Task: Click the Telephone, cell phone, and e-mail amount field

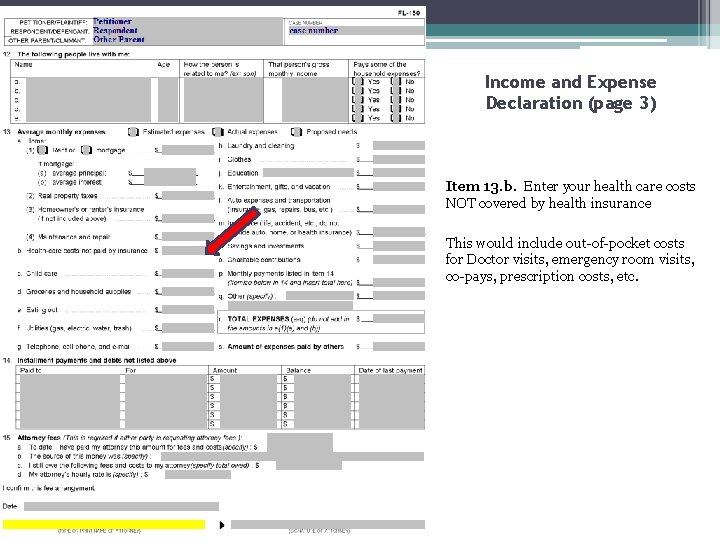Action: [x=188, y=346]
